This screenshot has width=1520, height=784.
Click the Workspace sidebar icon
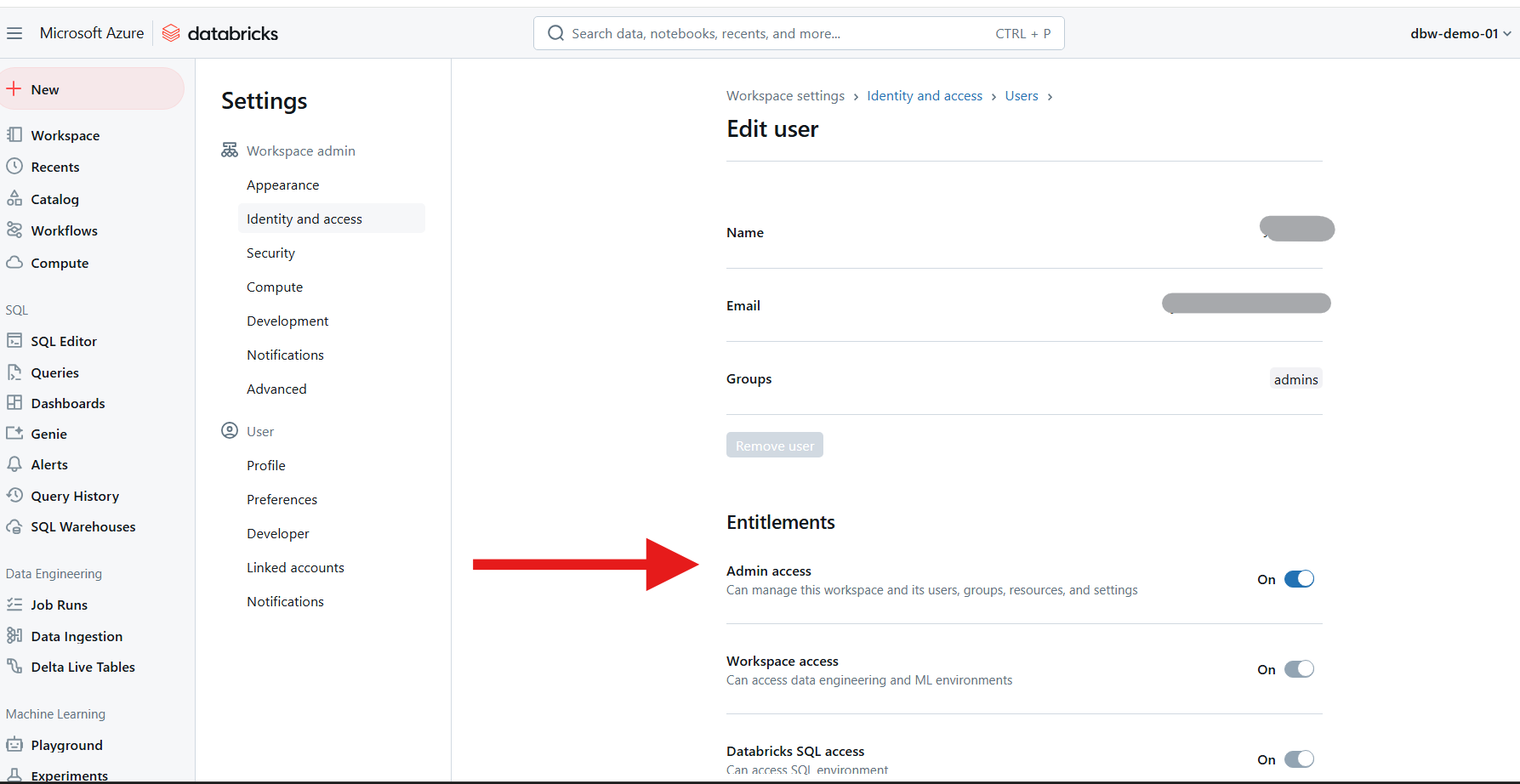pos(14,134)
